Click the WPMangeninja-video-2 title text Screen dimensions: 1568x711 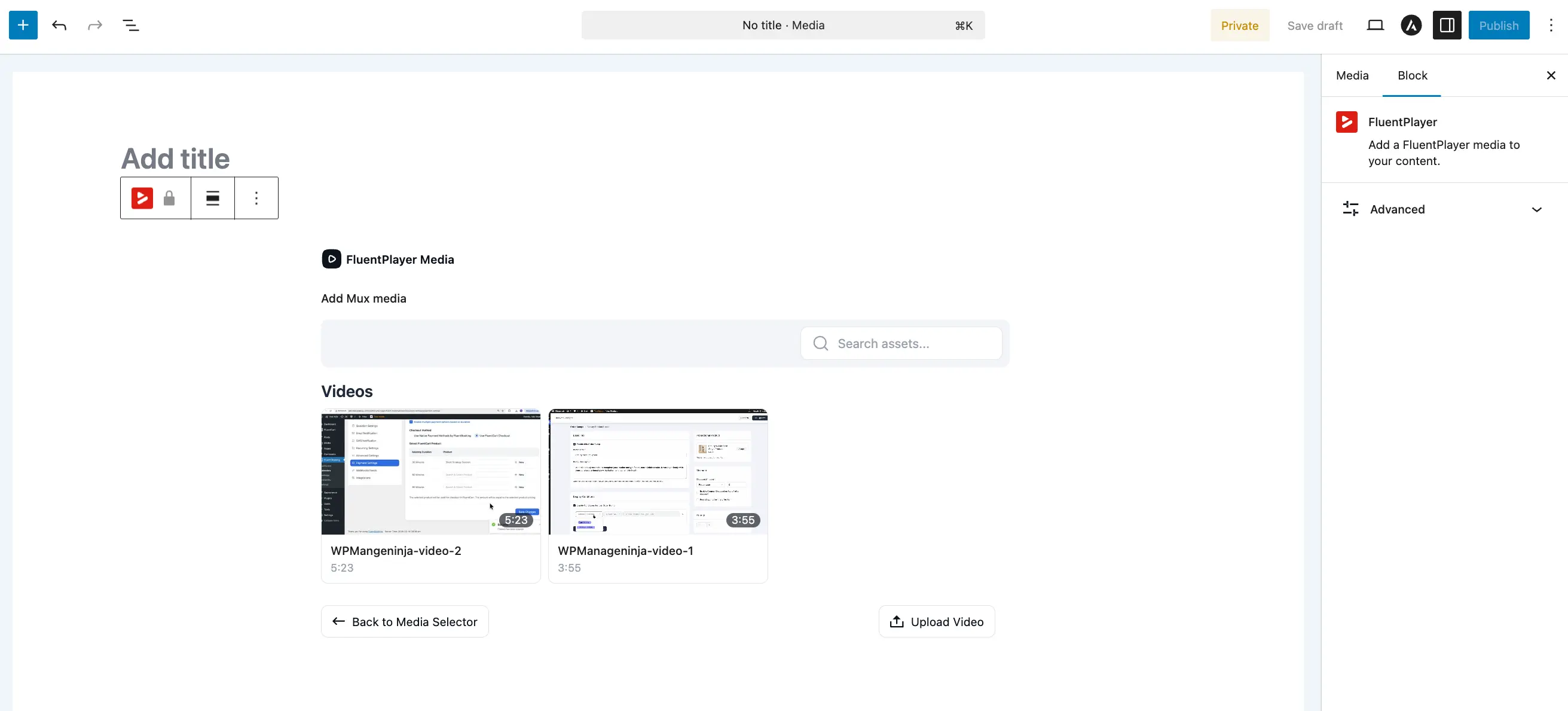pyautogui.click(x=396, y=551)
